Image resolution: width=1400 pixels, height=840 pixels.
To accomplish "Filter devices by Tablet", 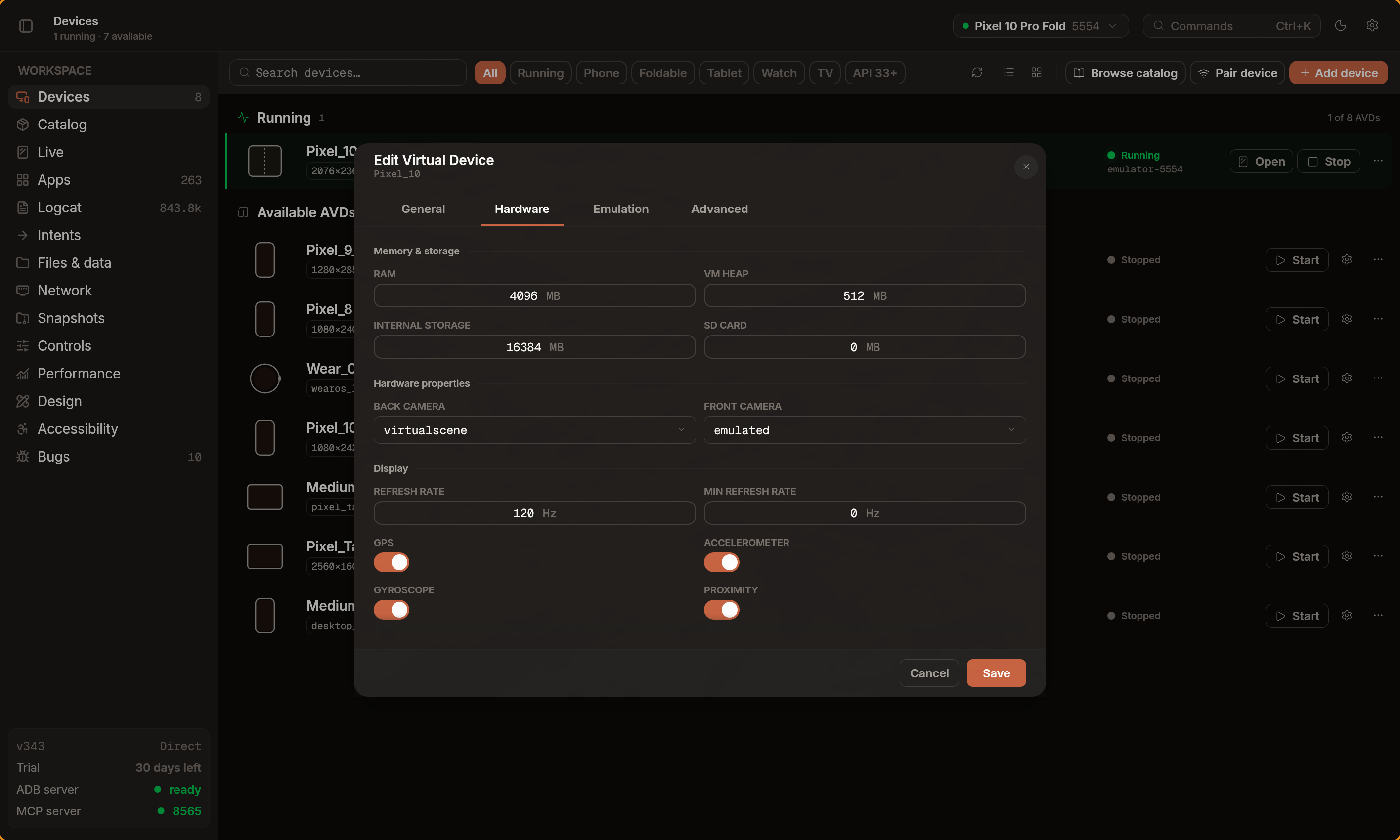I will (x=724, y=73).
